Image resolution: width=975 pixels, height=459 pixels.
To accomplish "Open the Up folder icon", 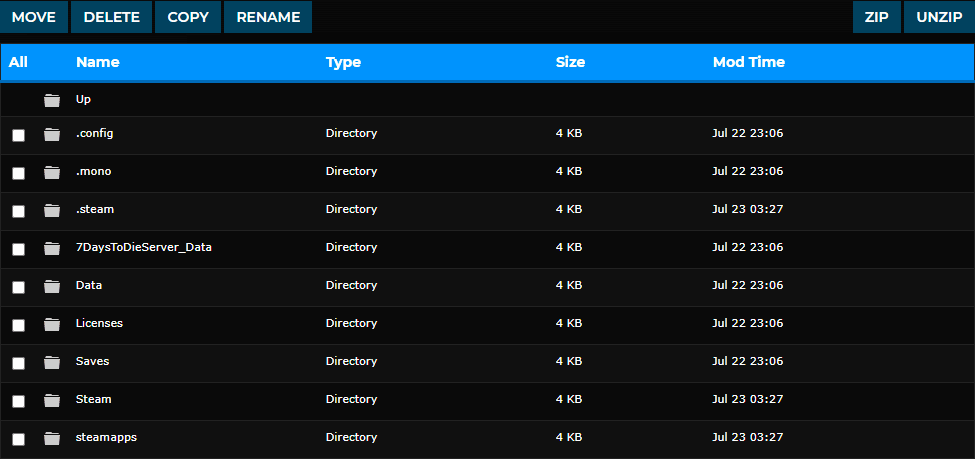I will [52, 100].
